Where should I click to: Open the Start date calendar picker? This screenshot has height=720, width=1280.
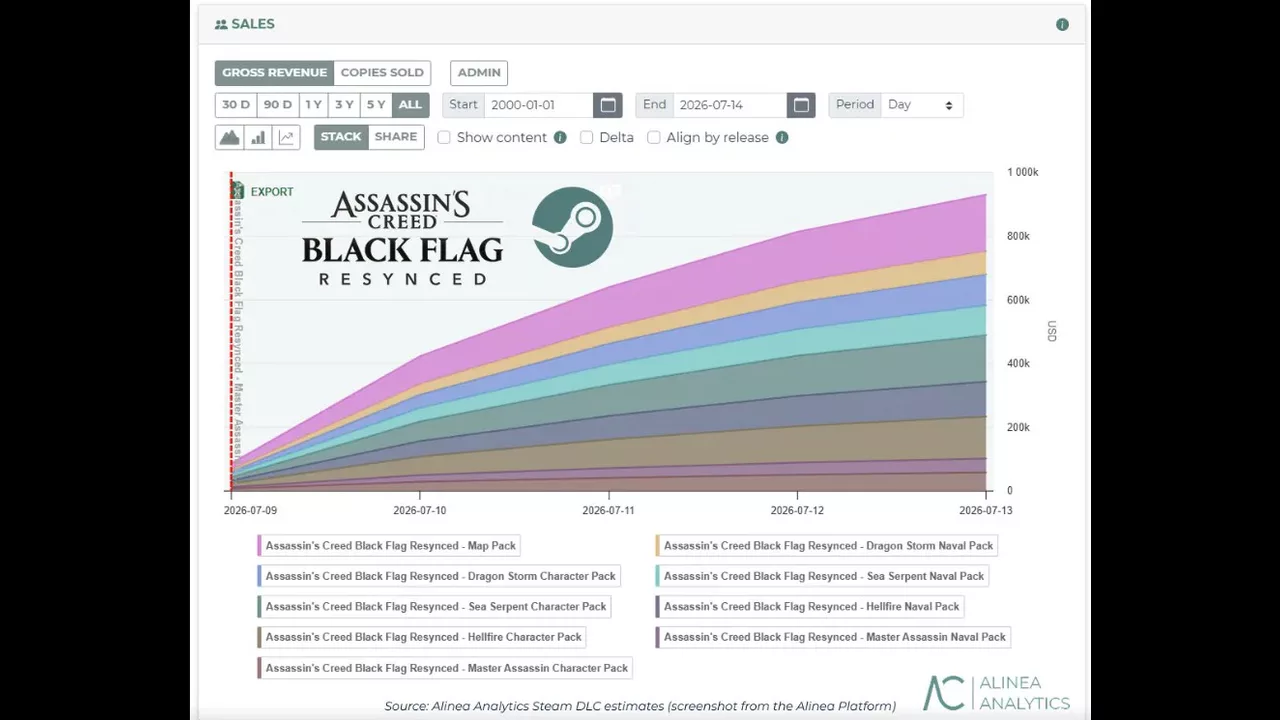coord(607,105)
